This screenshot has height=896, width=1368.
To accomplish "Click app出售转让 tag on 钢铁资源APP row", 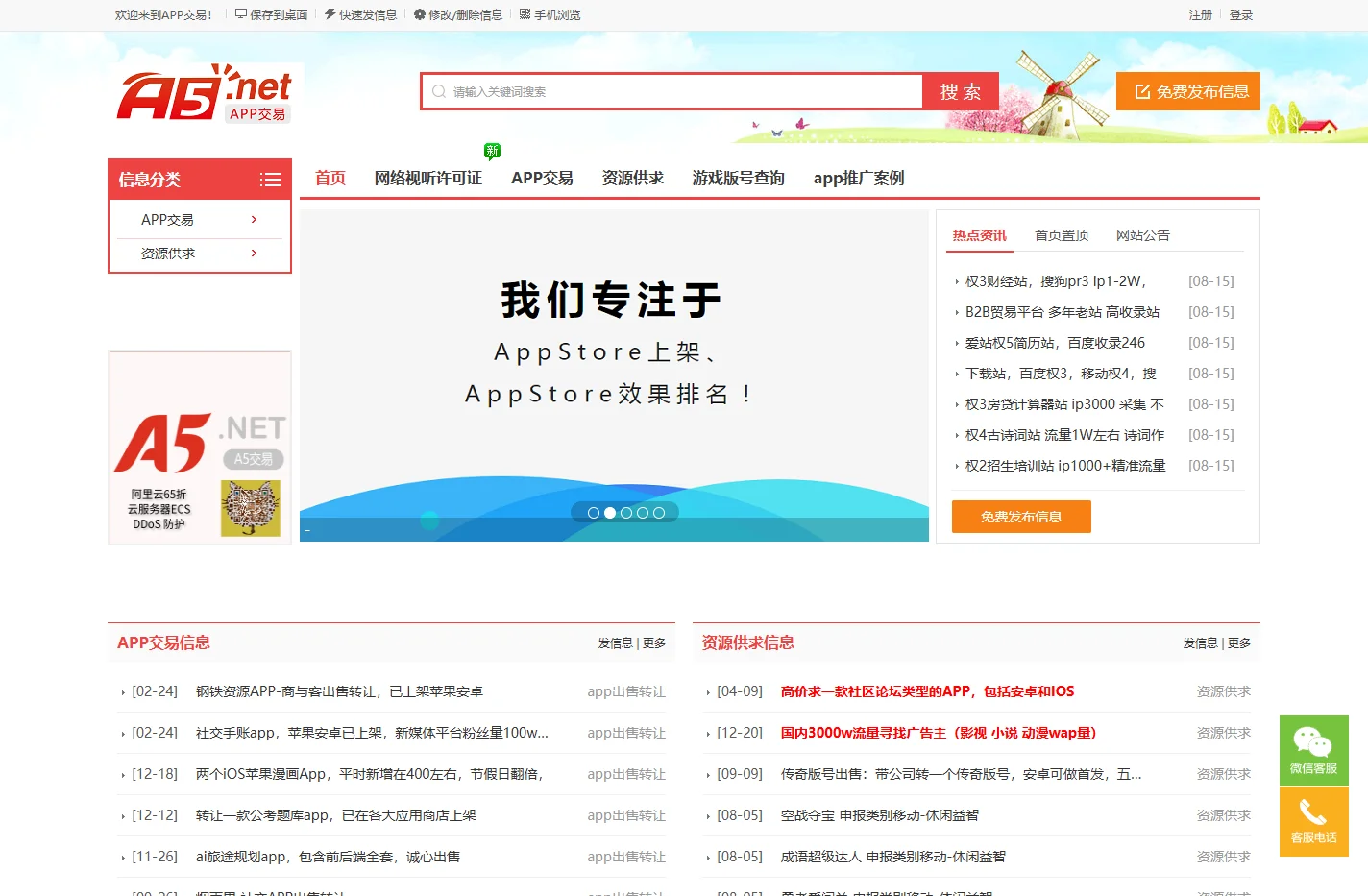I will point(626,691).
